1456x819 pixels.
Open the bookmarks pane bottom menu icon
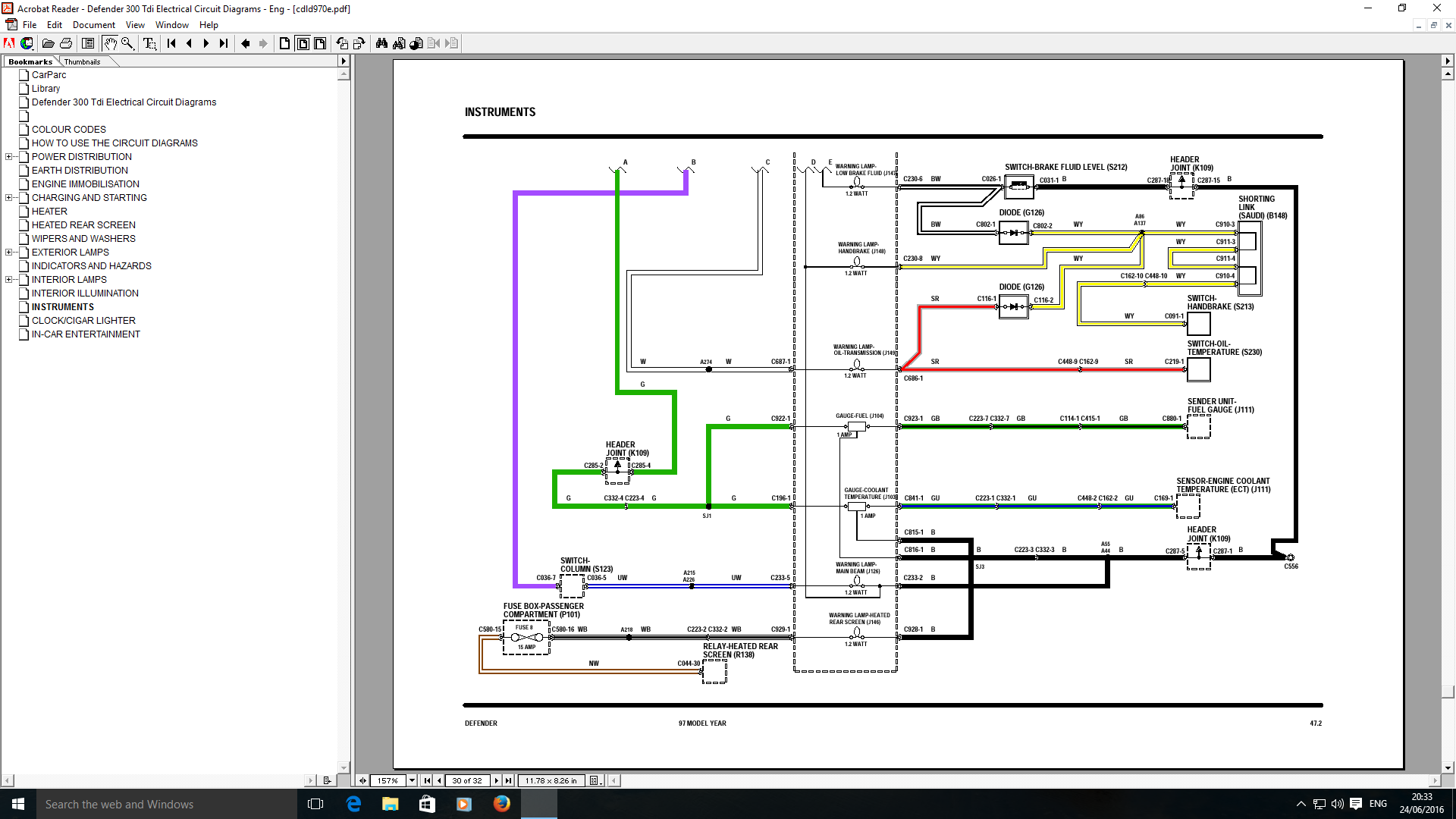[x=327, y=780]
